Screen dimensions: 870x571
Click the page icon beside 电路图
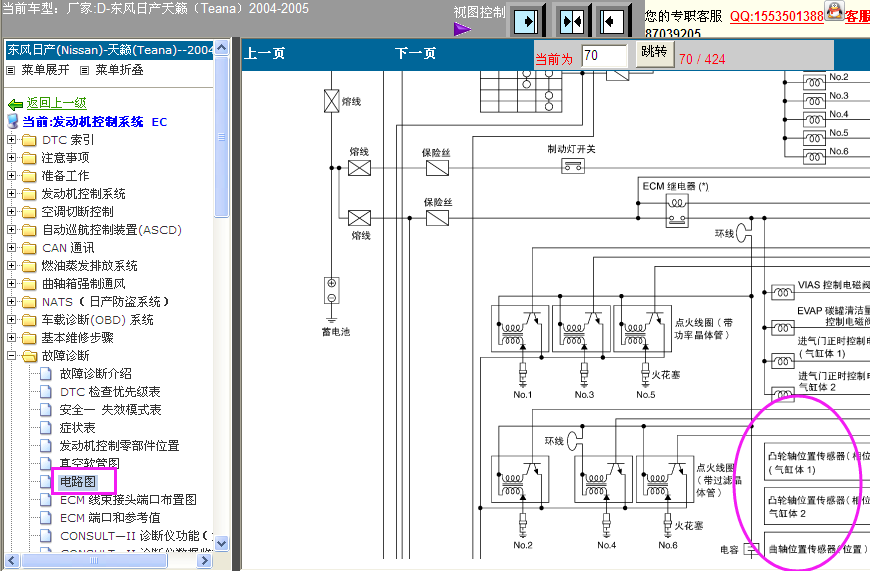[47, 482]
